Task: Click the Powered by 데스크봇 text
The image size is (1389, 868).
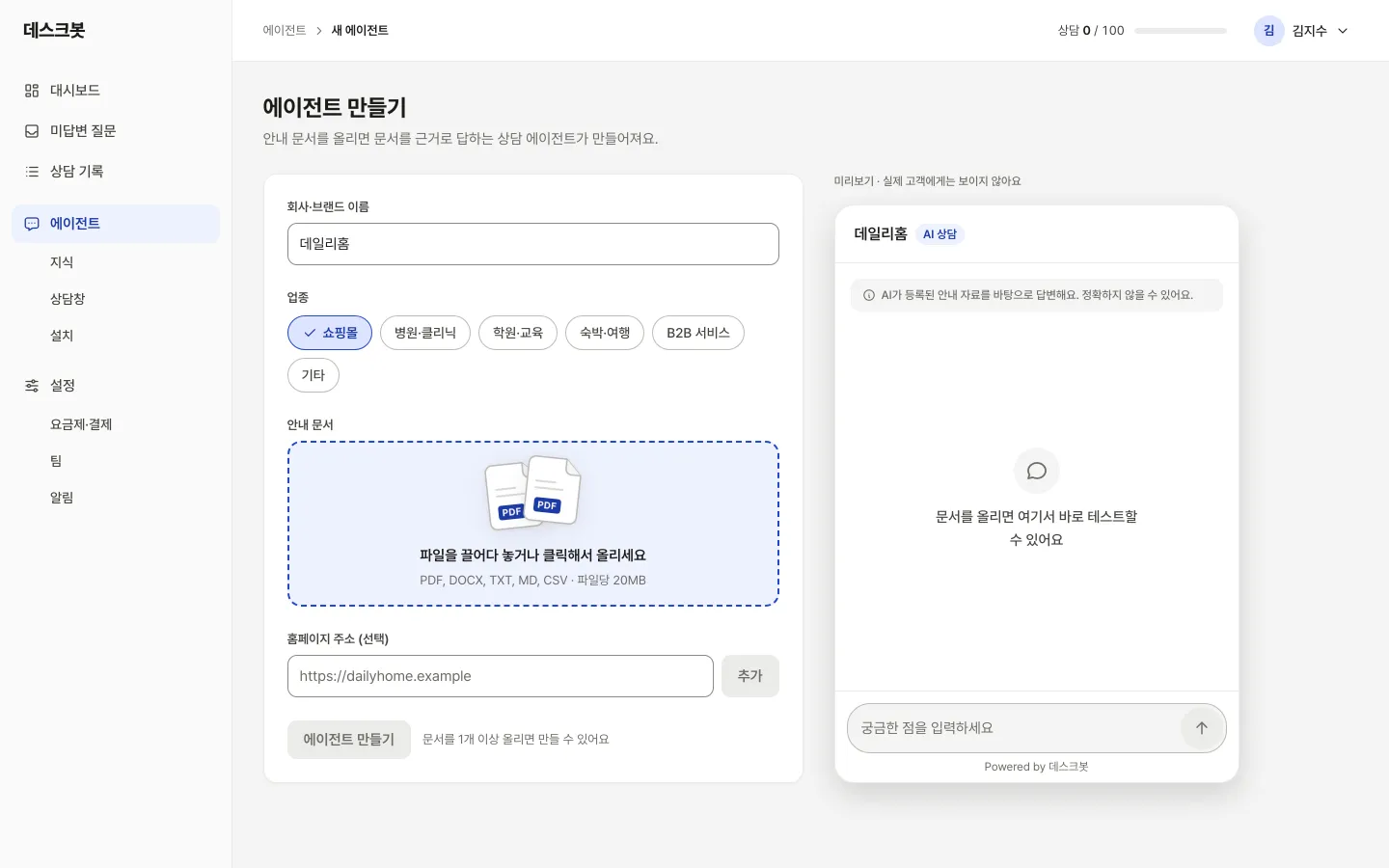Action: (1037, 767)
